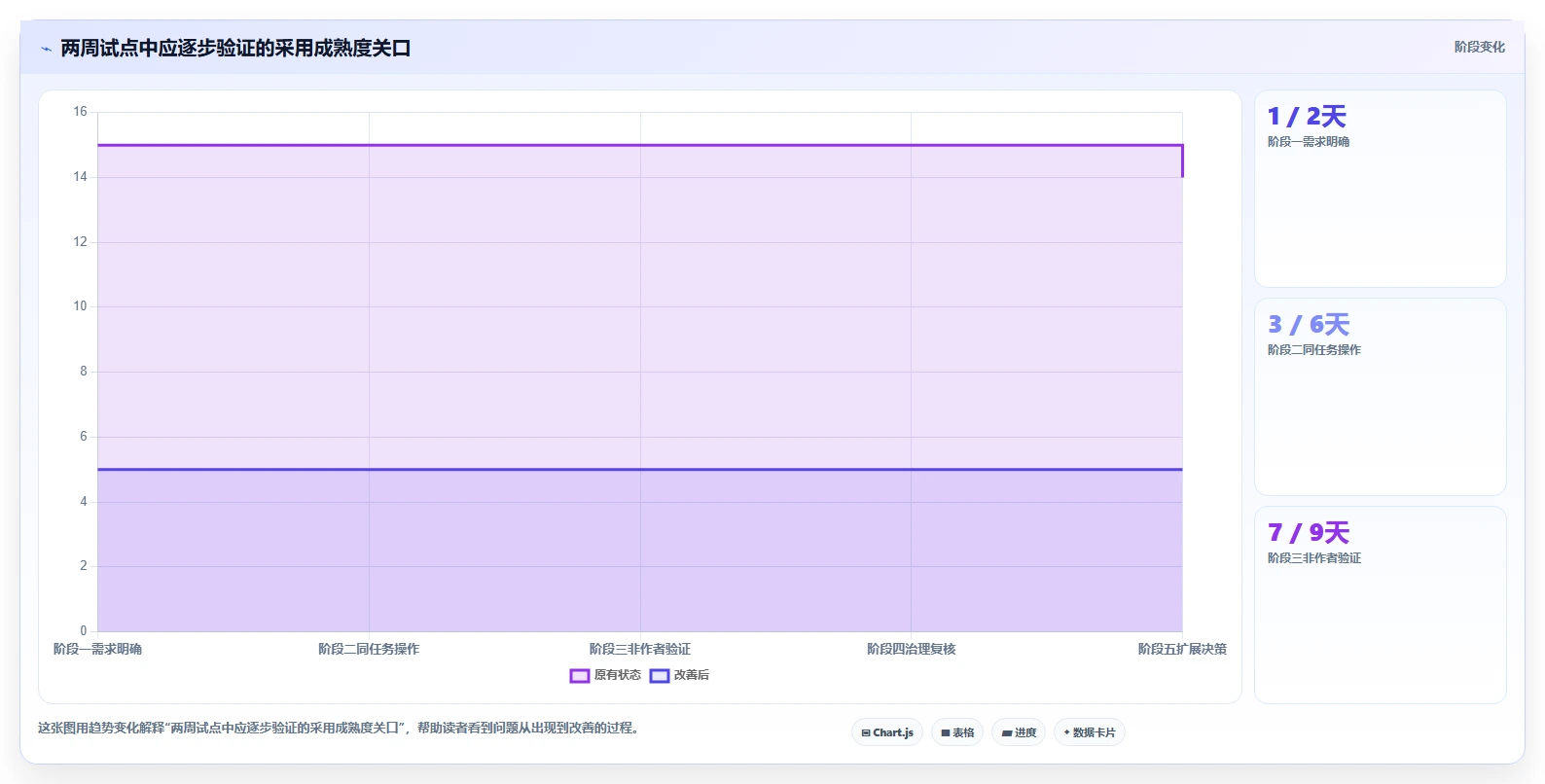Click the y-axis value 12
The image size is (1545, 784).
click(x=80, y=242)
